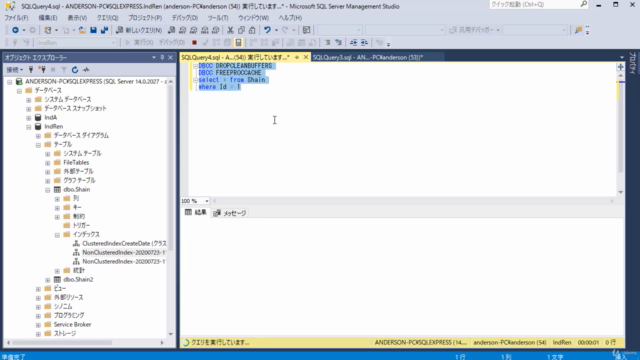Screen dimensions: 640x360
Task: Click the Paste icon in toolbar
Action: 252,30
